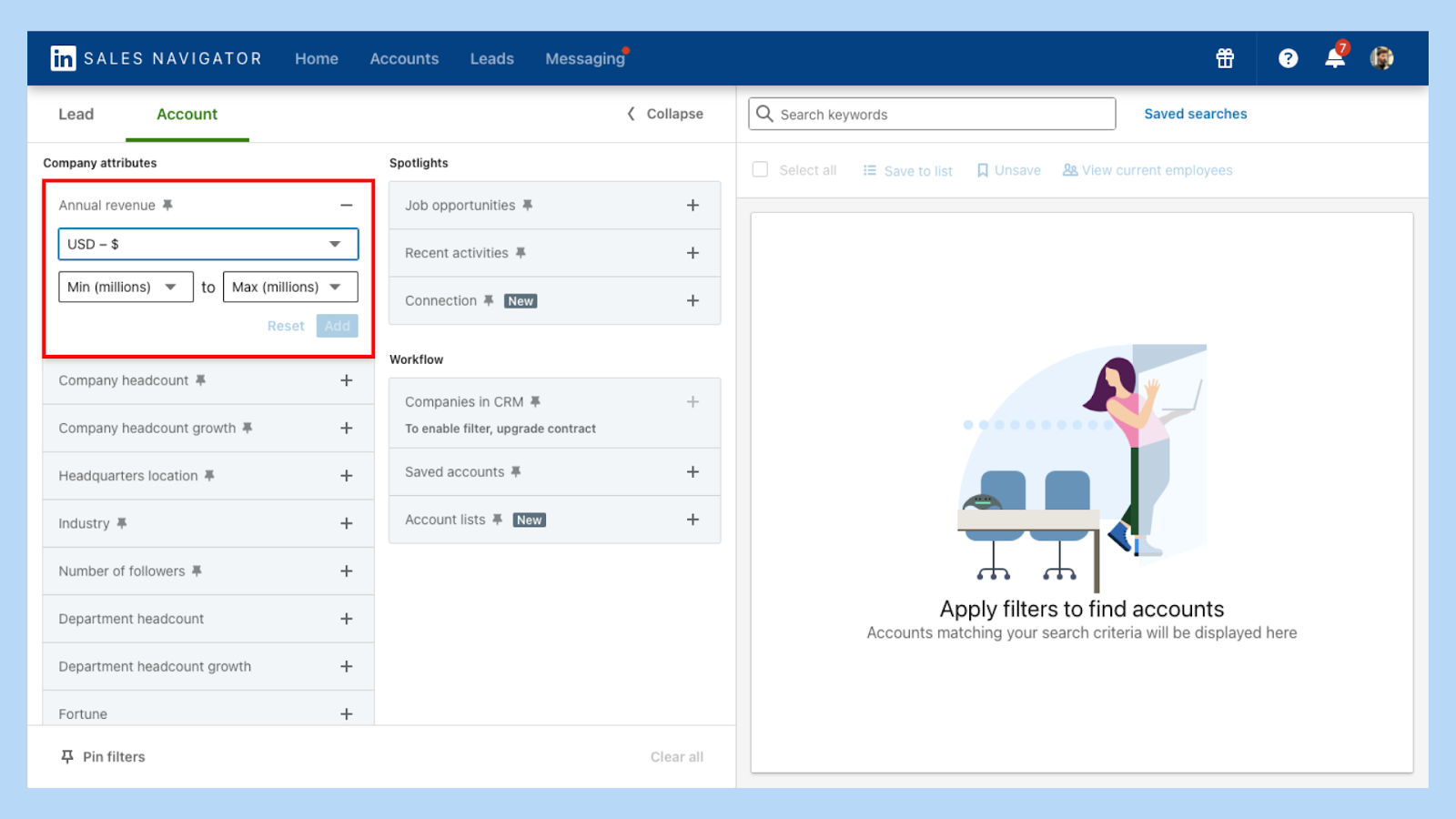The image size is (1456, 819).
Task: Open the notifications bell icon
Action: tap(1335, 58)
